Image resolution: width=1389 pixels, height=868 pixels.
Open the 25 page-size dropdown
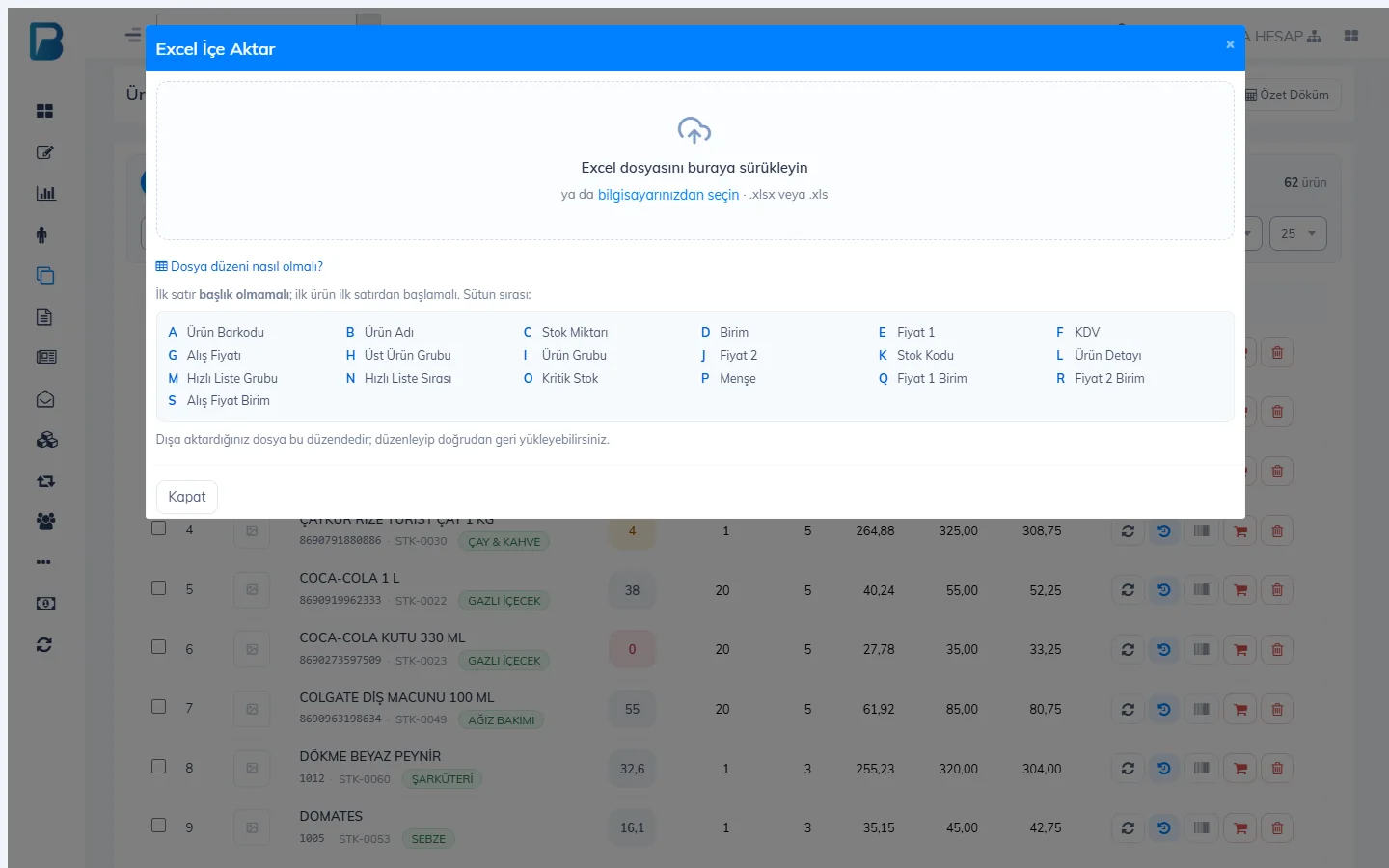pyautogui.click(x=1298, y=233)
